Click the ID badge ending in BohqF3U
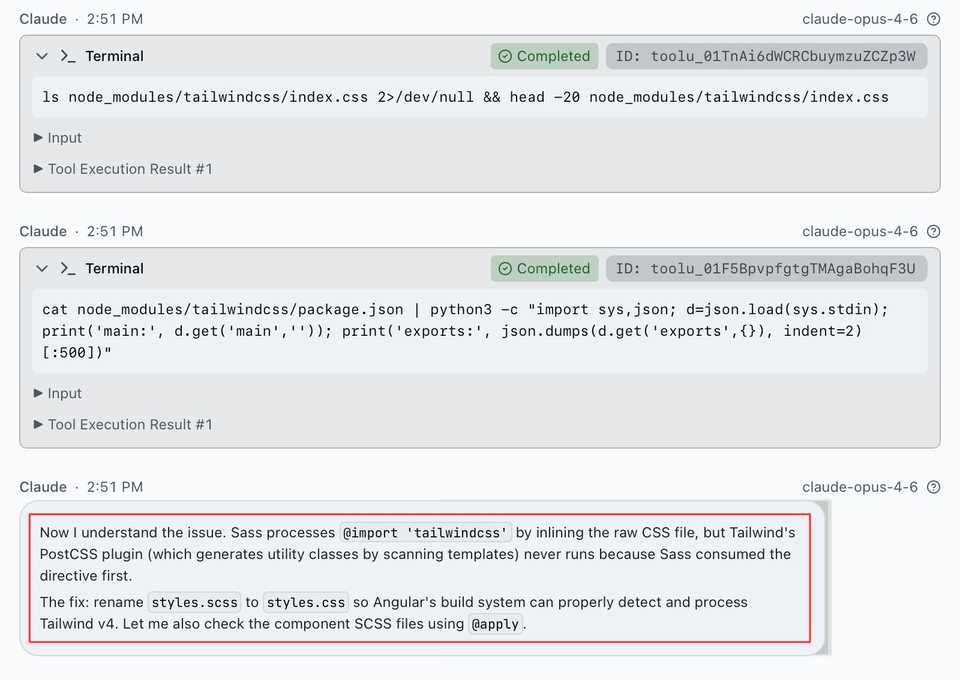The height and width of the screenshot is (680, 960). click(765, 268)
